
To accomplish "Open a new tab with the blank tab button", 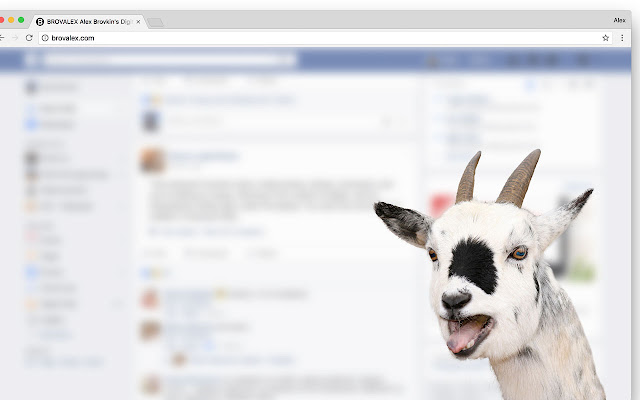I will tap(156, 23).
